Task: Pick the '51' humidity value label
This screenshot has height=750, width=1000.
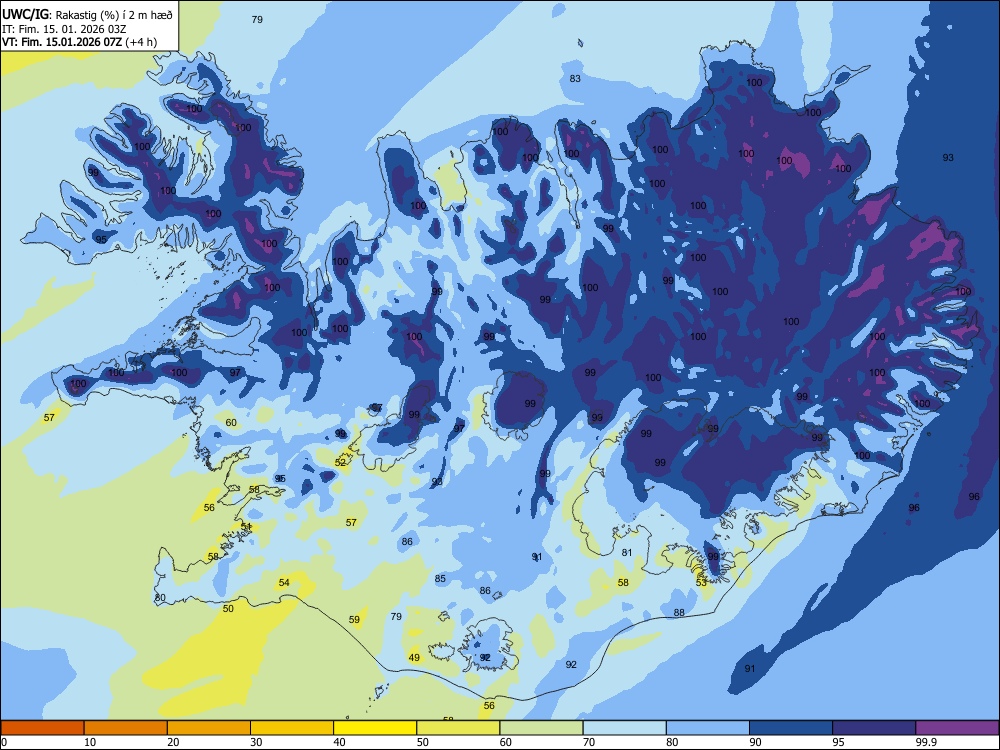Action: click(246, 526)
